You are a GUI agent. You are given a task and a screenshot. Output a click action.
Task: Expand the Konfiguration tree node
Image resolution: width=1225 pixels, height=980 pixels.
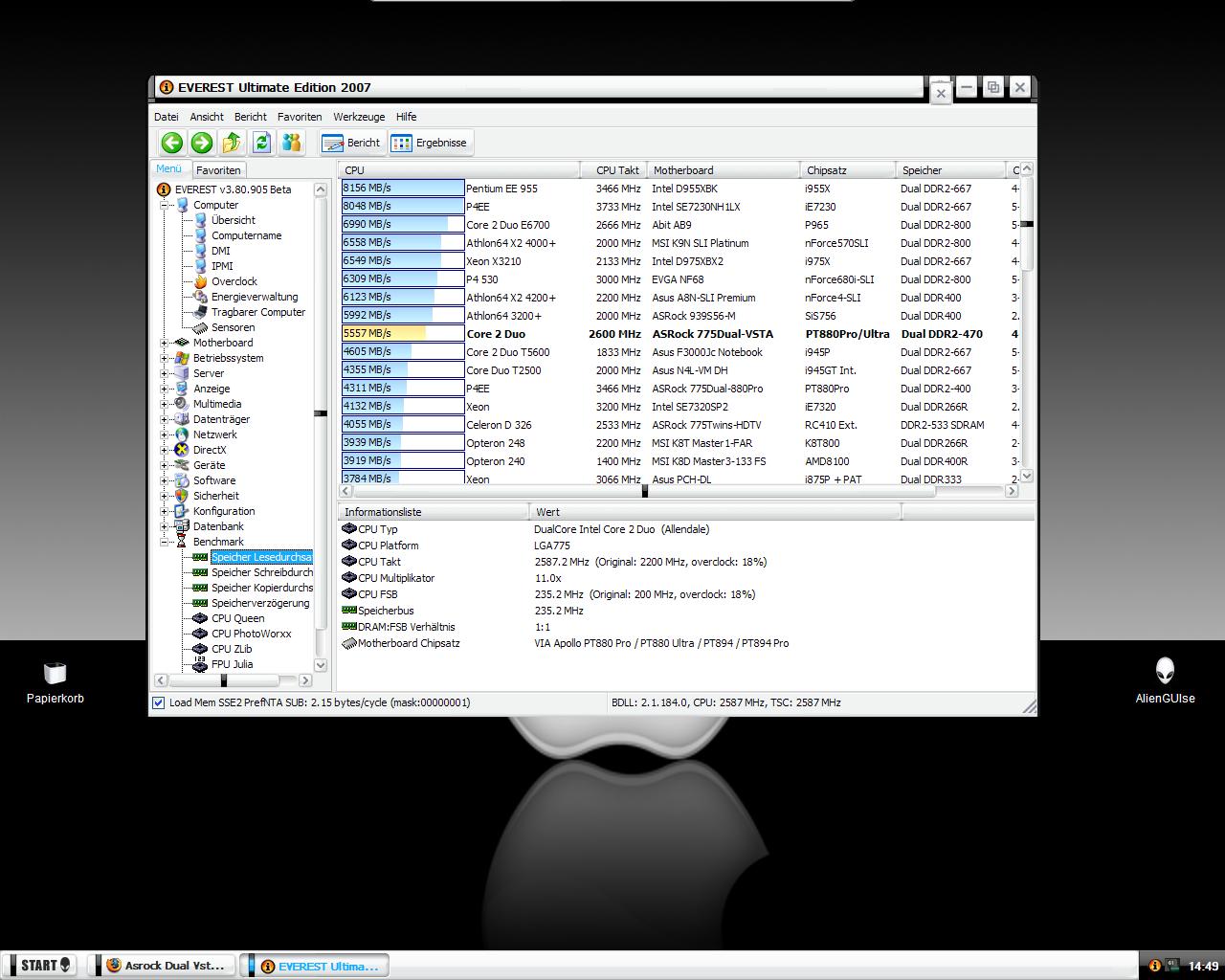point(165,511)
